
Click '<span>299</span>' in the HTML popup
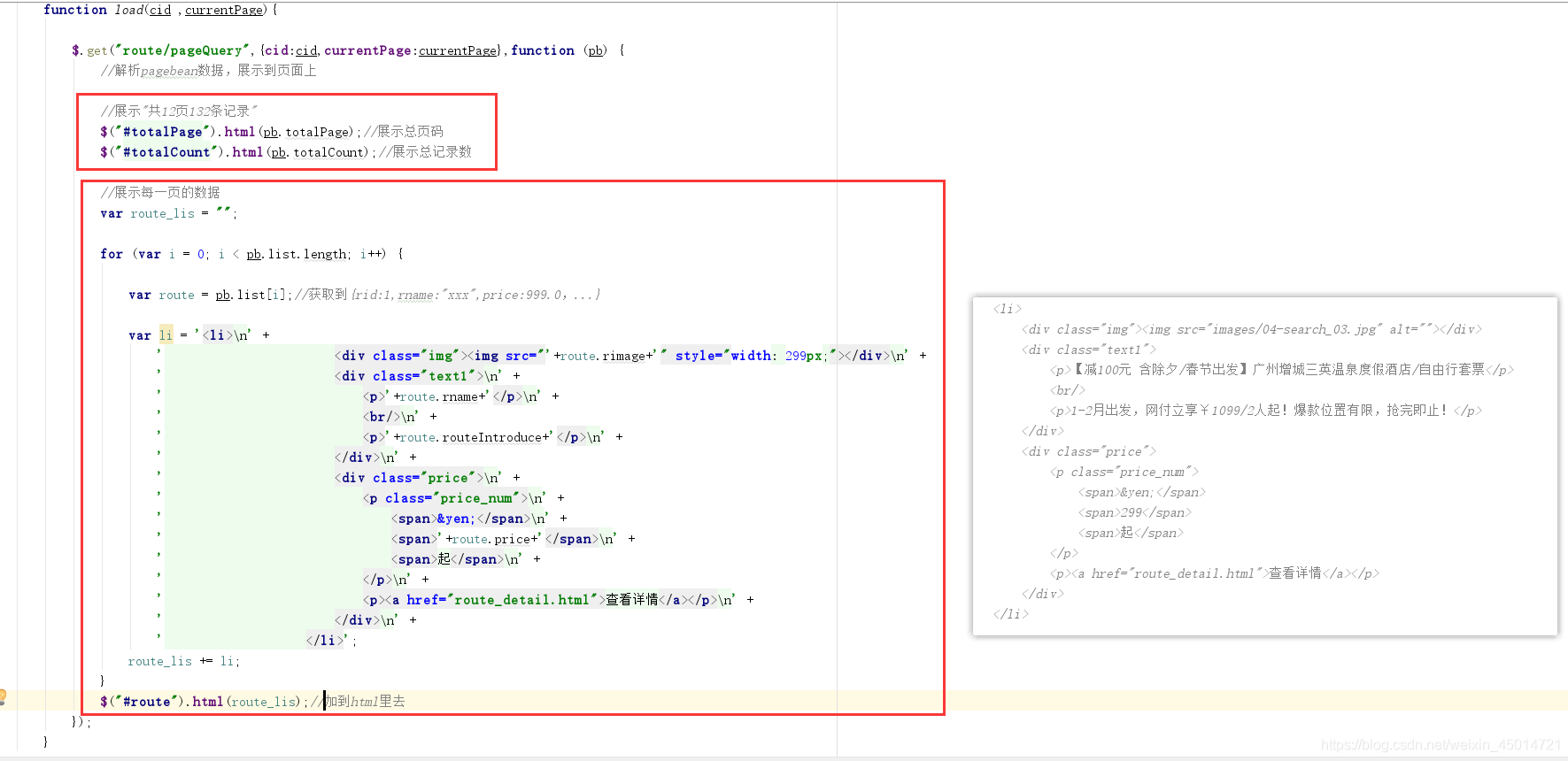click(1135, 512)
